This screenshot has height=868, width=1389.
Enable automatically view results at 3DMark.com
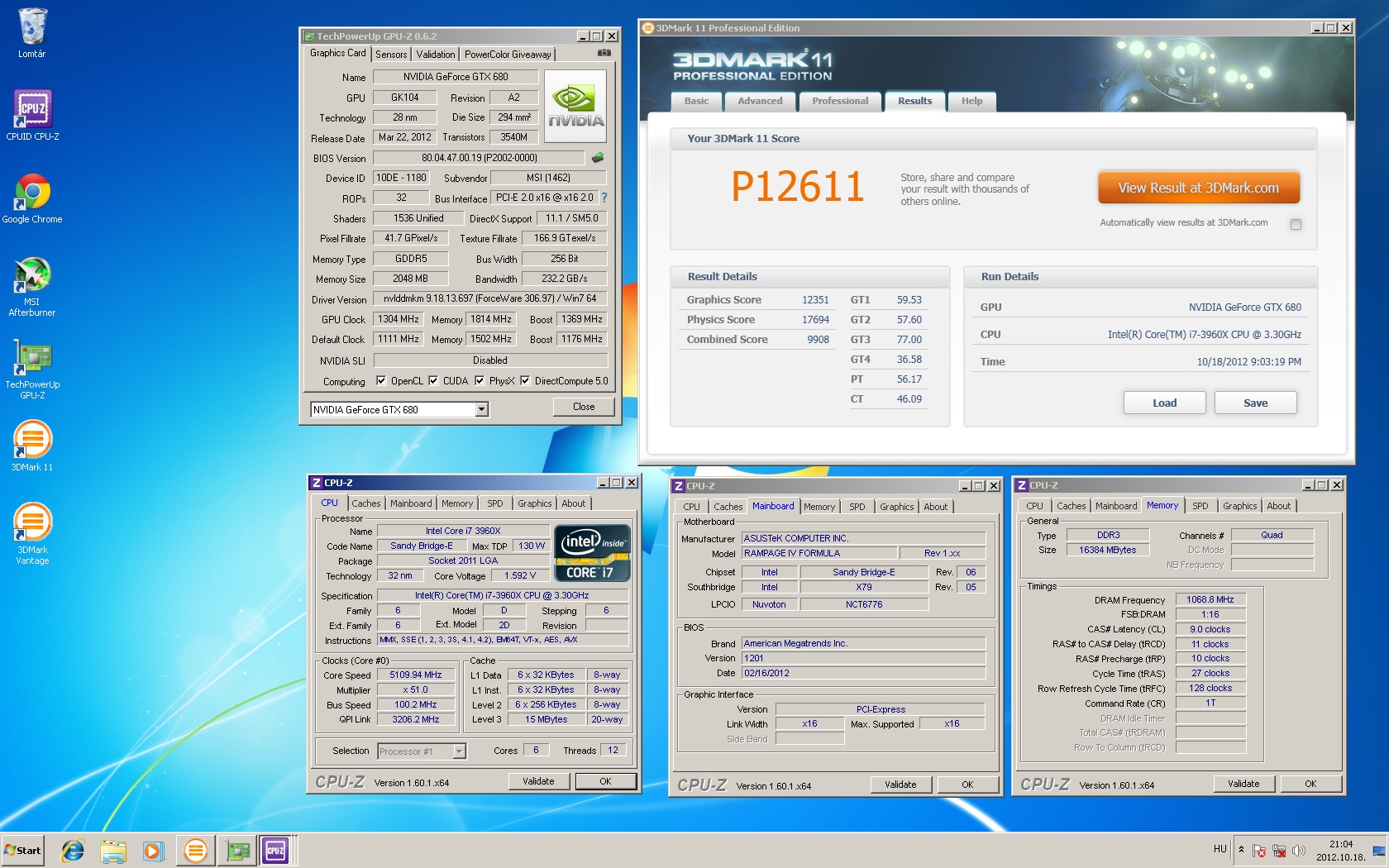[1296, 224]
